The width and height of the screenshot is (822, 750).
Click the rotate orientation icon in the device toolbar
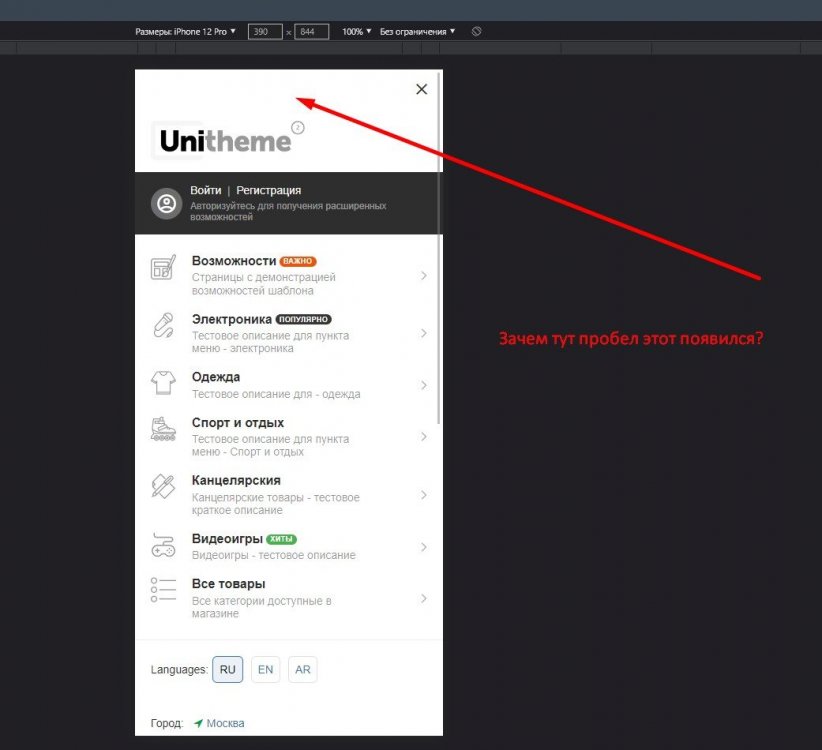tap(476, 31)
